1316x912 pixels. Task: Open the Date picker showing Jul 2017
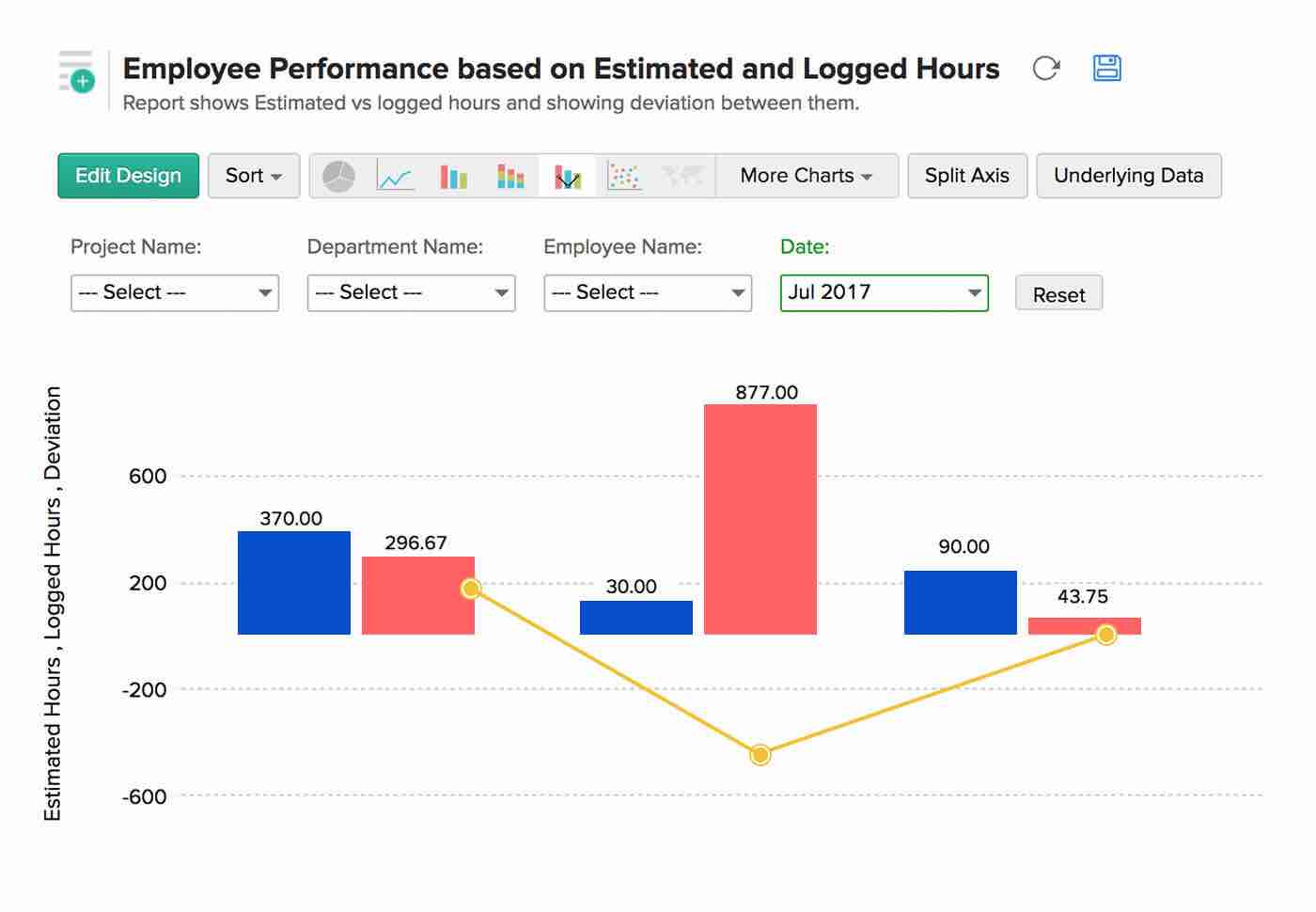[x=883, y=292]
